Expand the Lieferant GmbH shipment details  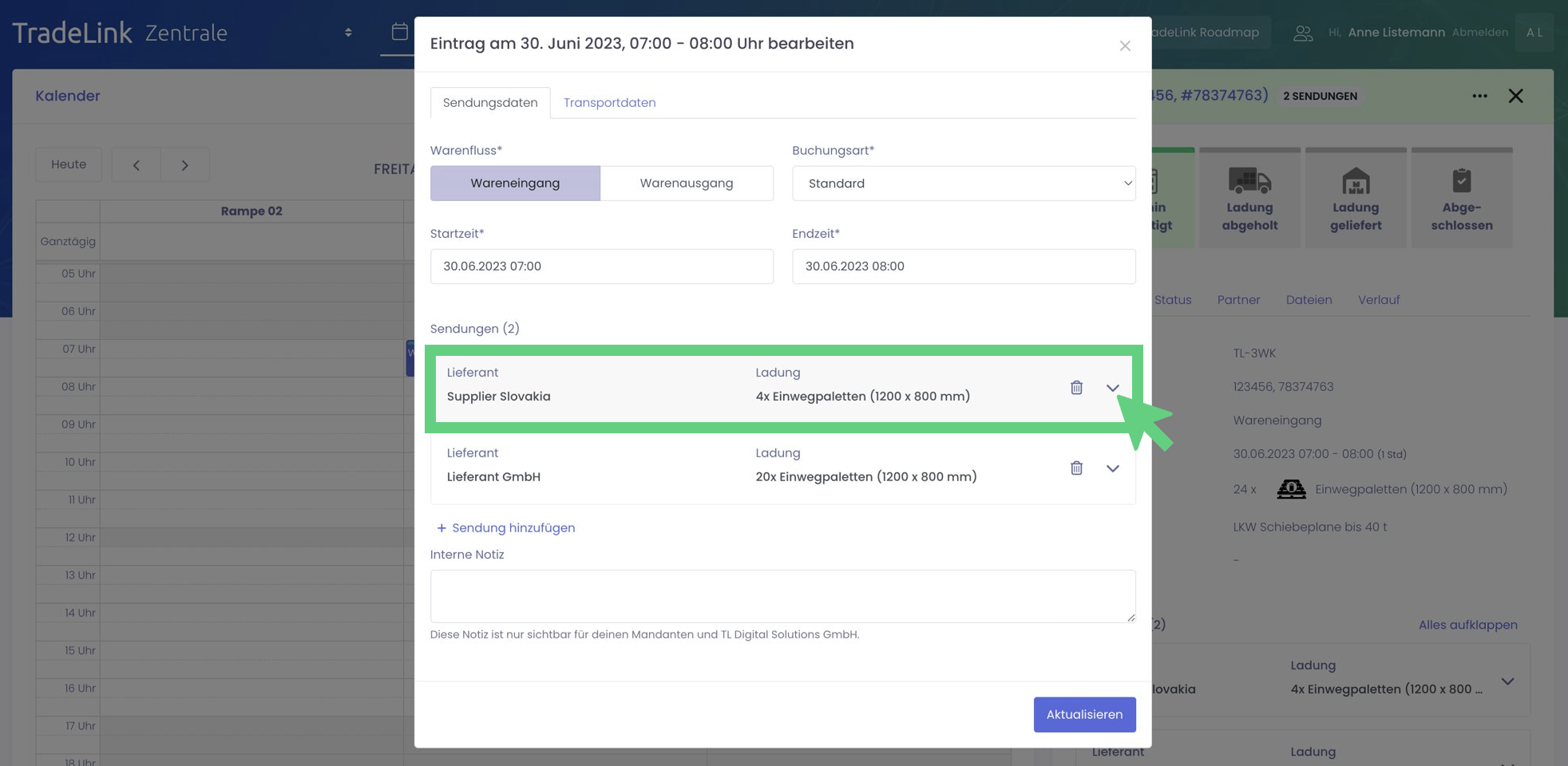tap(1112, 468)
